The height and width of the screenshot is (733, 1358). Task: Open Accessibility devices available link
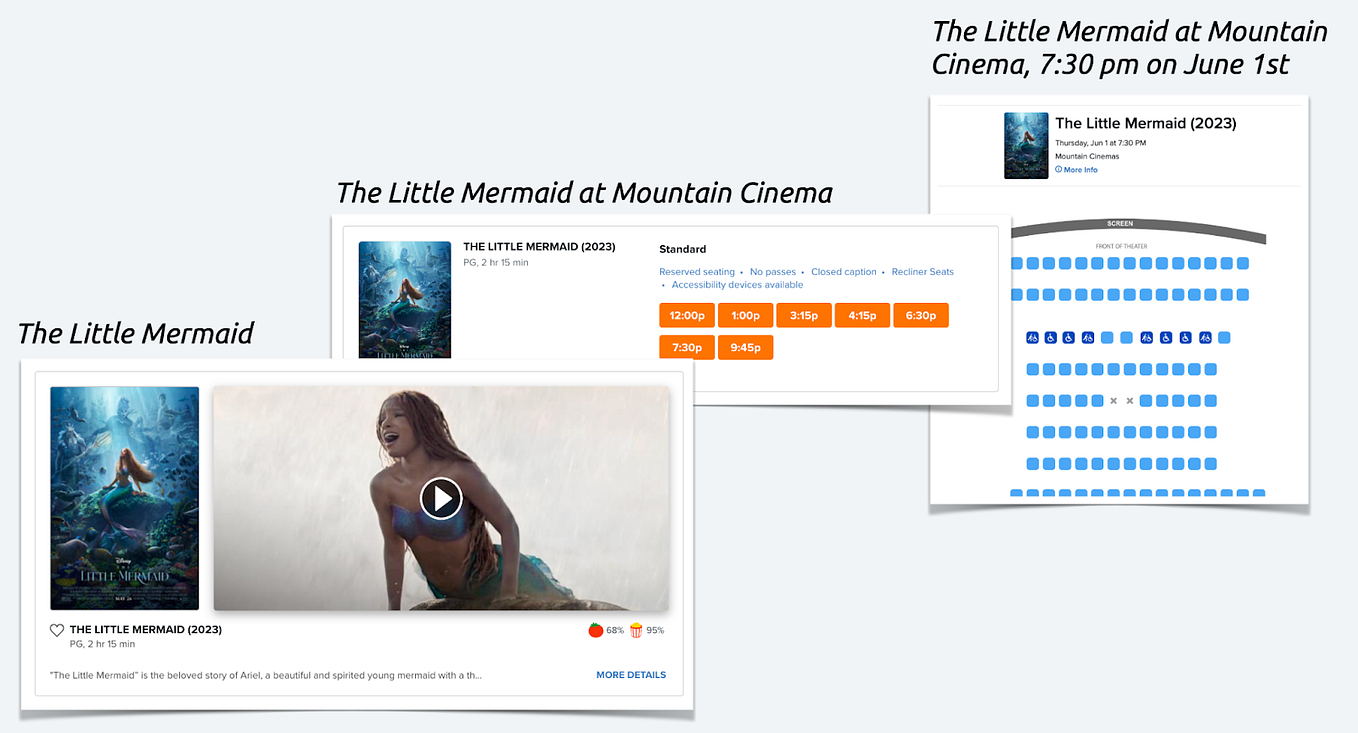point(737,285)
